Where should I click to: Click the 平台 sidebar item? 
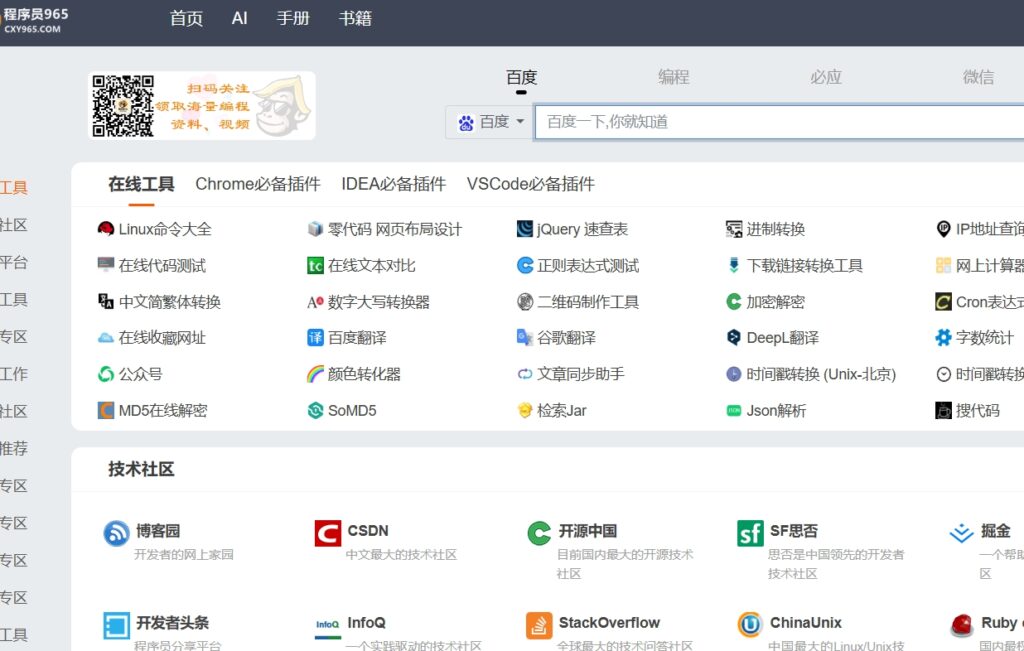(14, 262)
